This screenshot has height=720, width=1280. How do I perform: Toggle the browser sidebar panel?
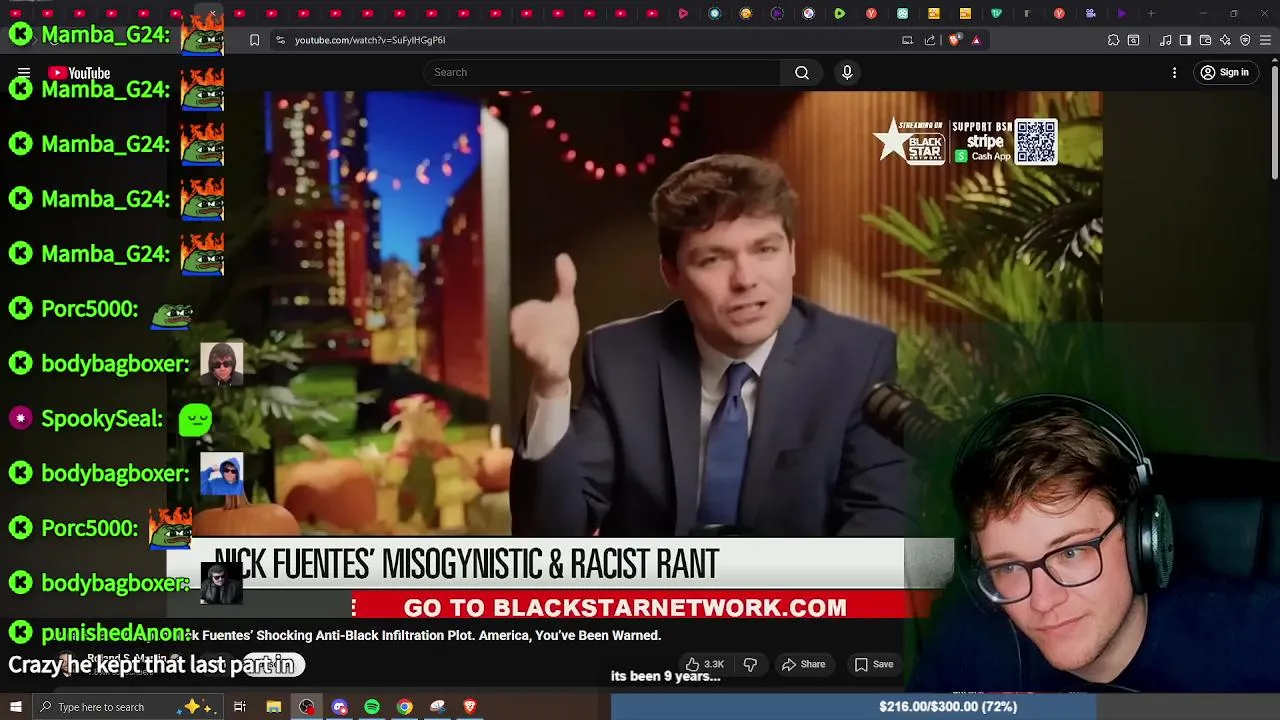coord(1185,40)
